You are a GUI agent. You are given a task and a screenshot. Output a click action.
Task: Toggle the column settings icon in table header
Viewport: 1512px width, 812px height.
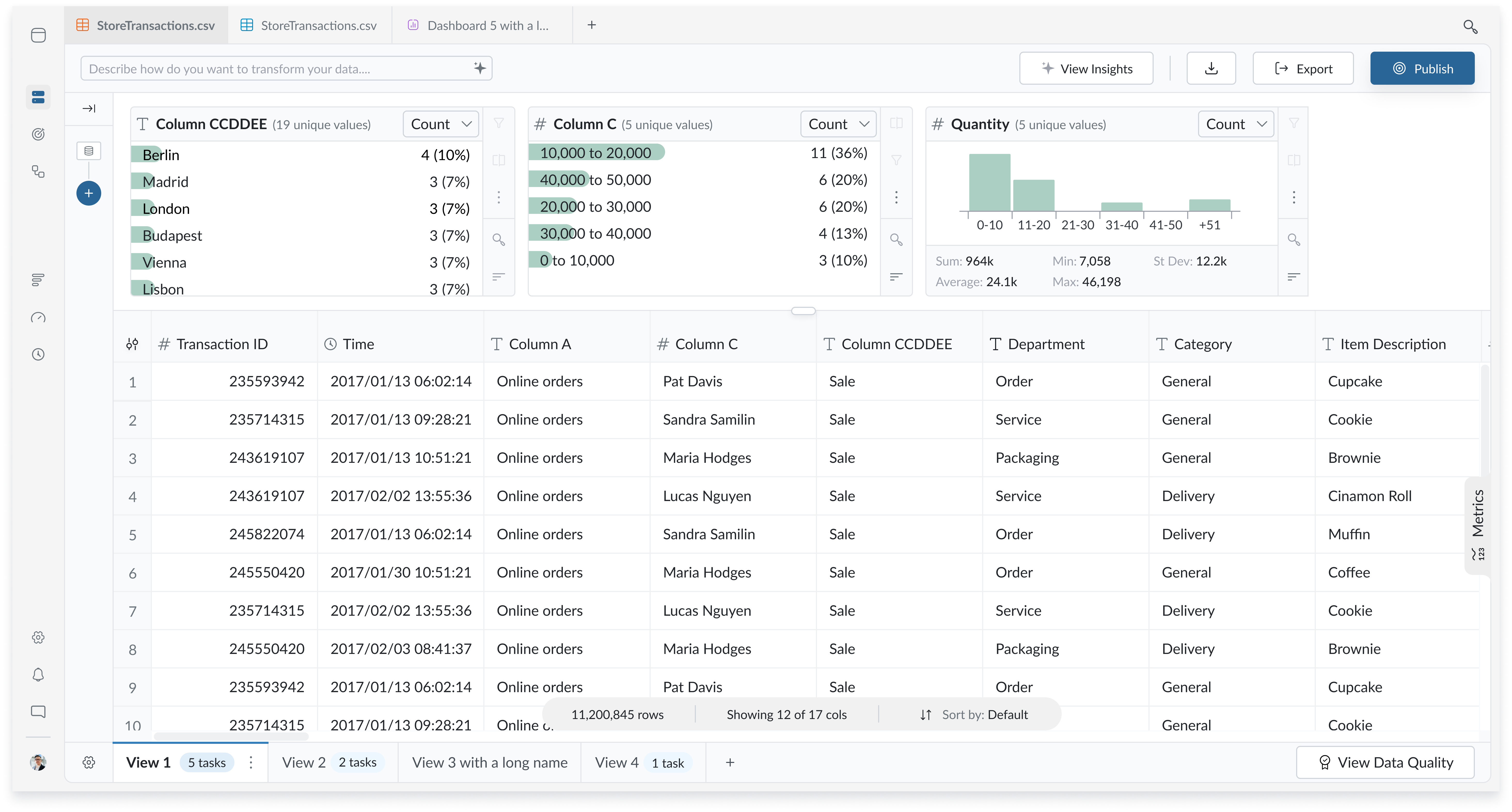132,344
